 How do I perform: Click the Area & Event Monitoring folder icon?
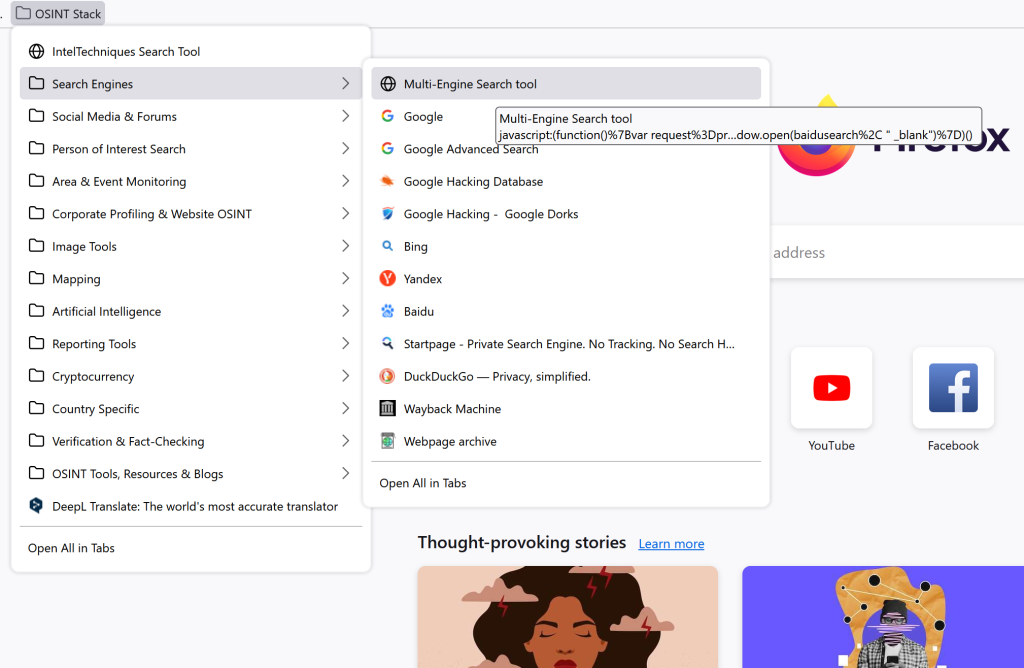tap(37, 181)
